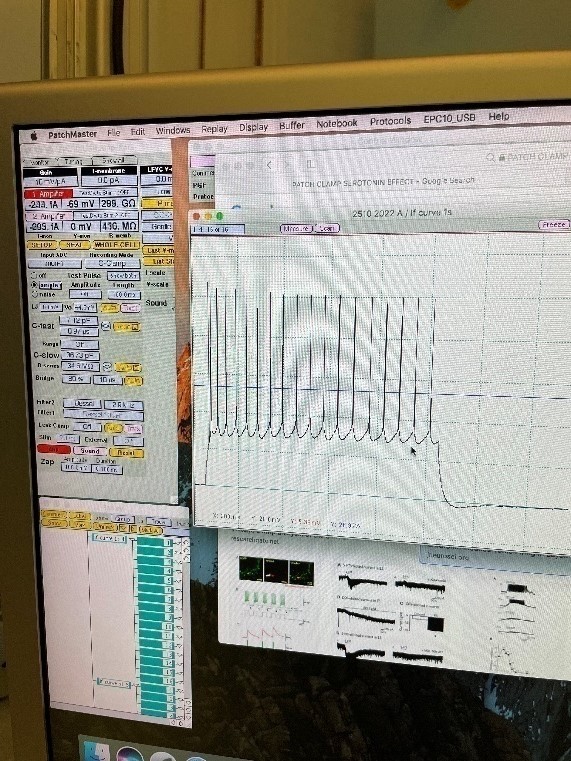Click the yellow Reset button

tap(126, 452)
